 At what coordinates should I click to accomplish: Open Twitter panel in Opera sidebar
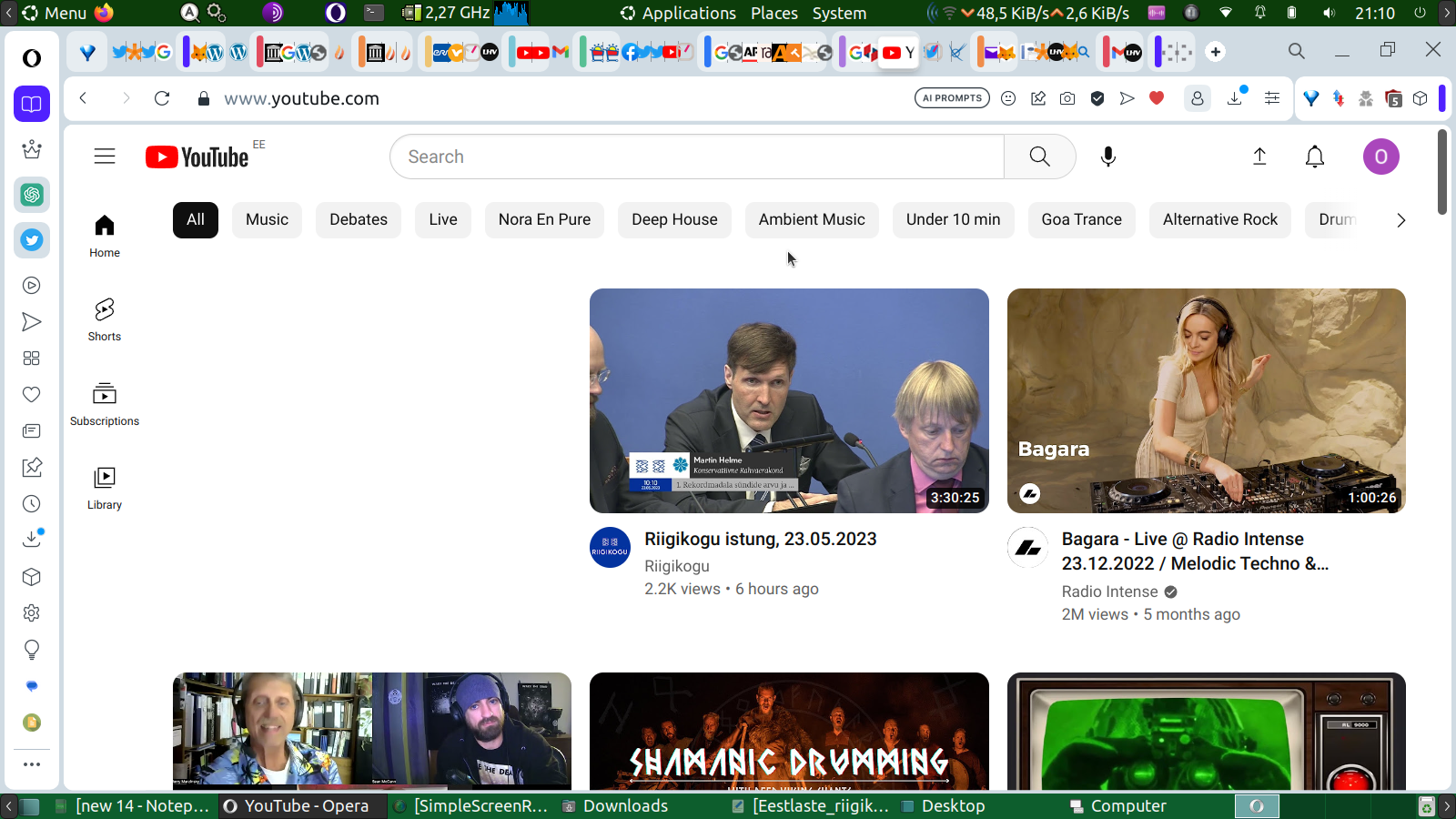tap(32, 240)
